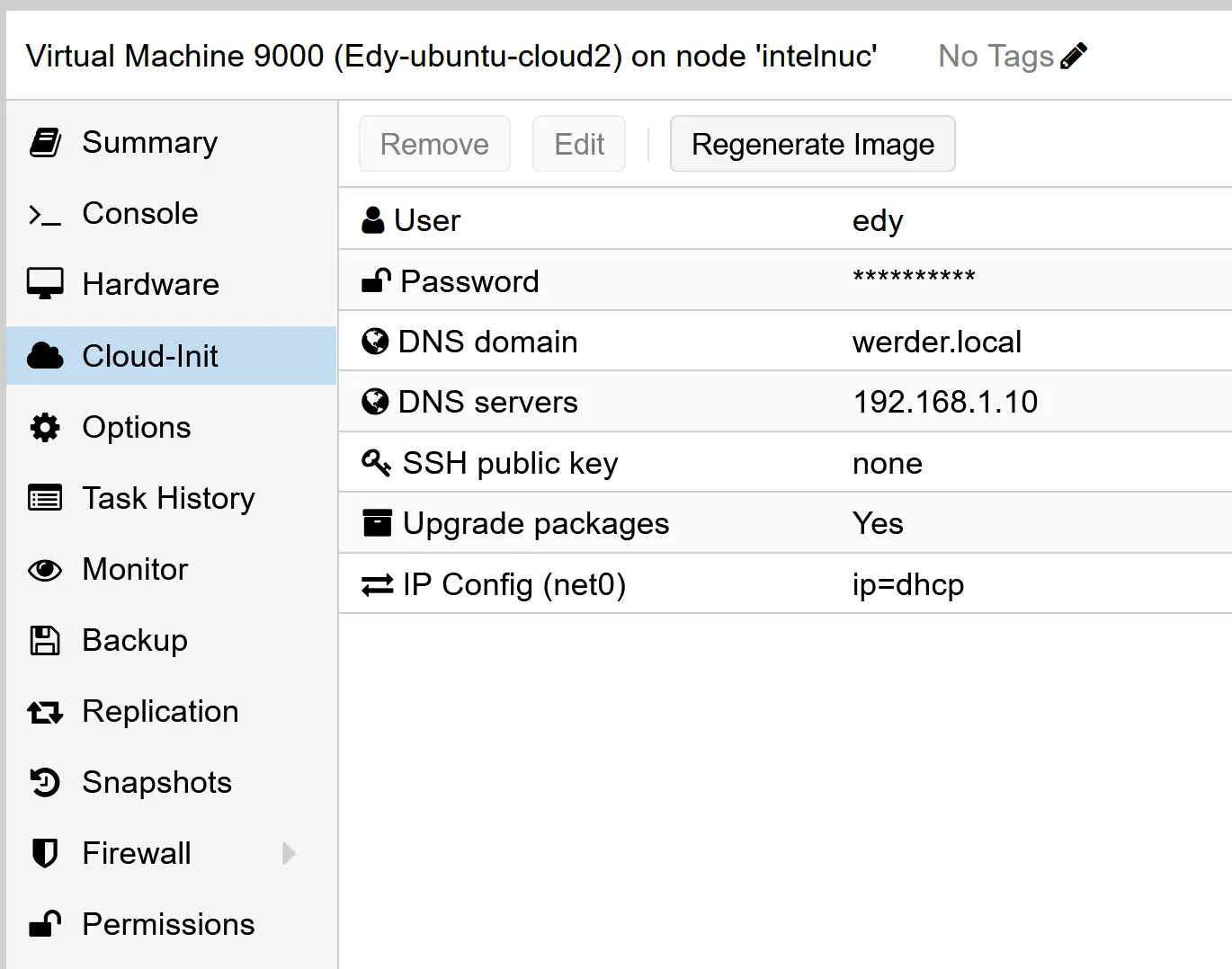Viewport: 1232px width, 969px height.
Task: Select the Snapshots history icon
Action: (43, 782)
